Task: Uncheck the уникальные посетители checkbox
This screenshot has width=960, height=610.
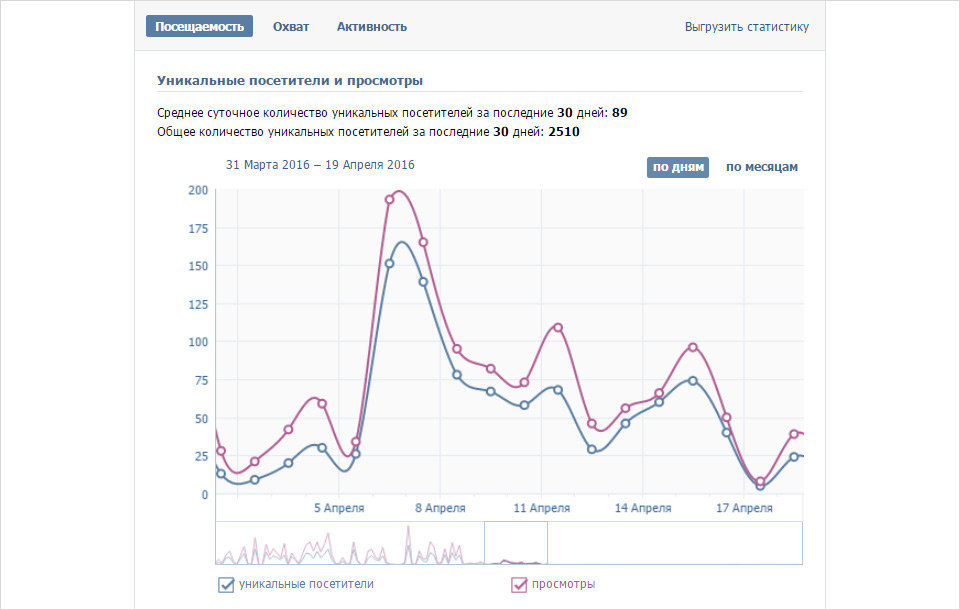Action: pyautogui.click(x=226, y=585)
